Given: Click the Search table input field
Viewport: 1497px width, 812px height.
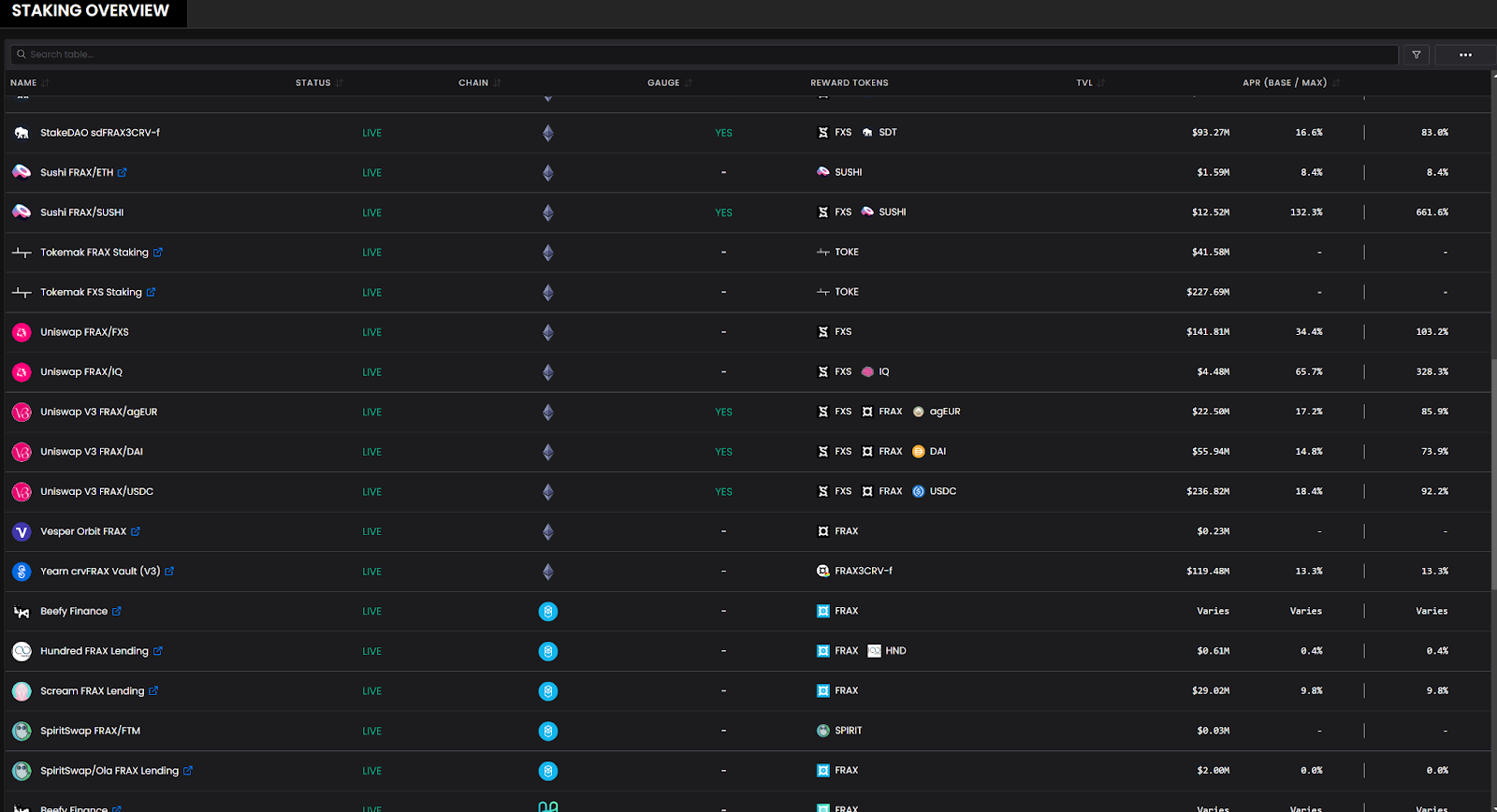Looking at the screenshot, I should (x=705, y=54).
